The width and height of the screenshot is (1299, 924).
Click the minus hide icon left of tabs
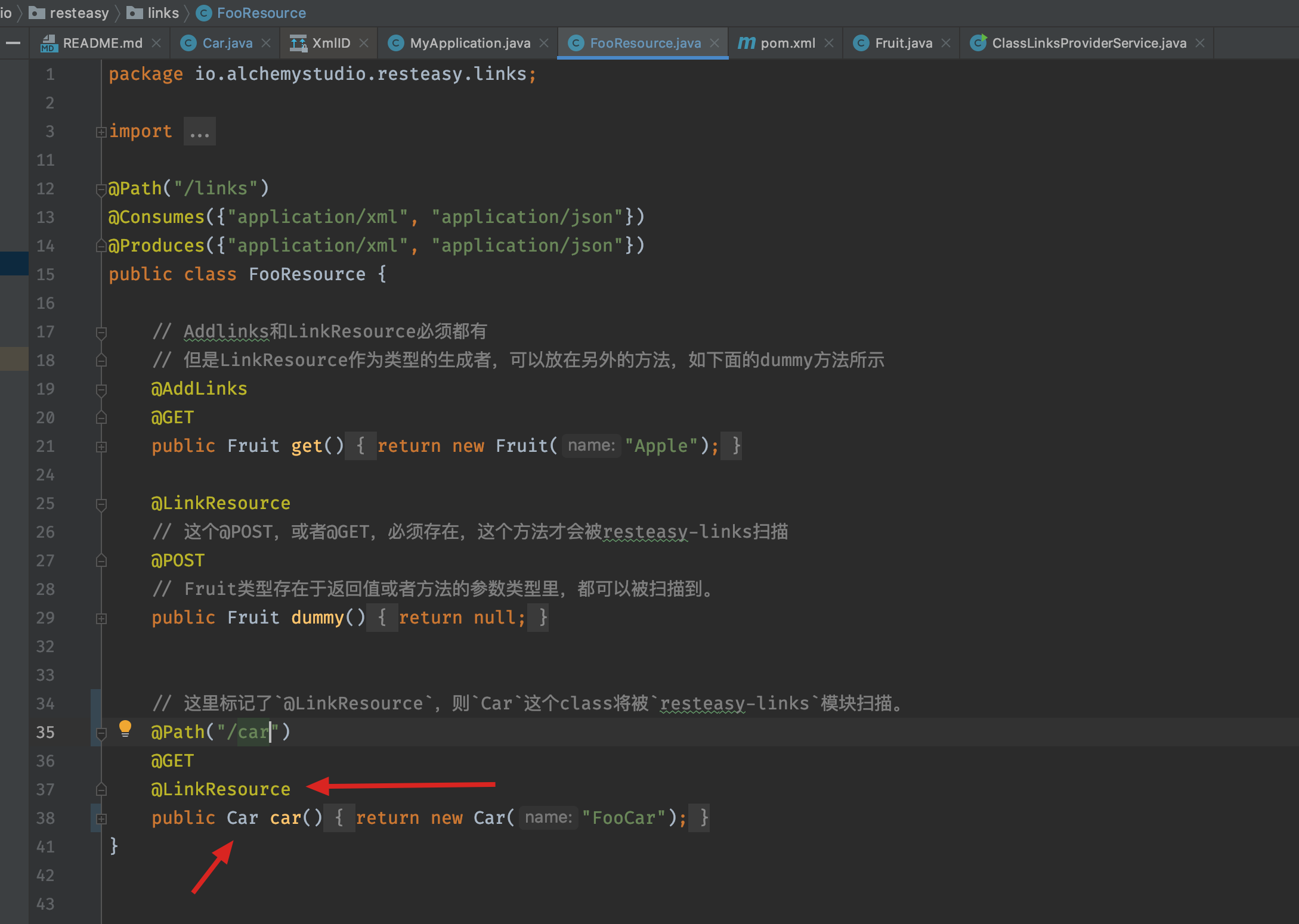click(13, 43)
